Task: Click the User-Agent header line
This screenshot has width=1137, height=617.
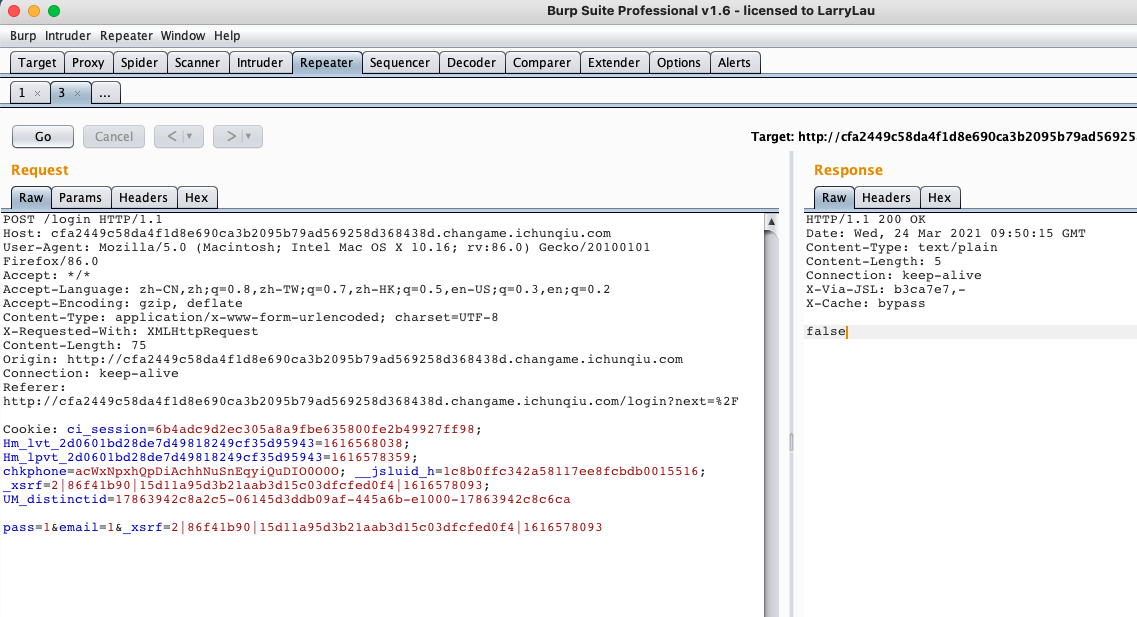Action: point(326,247)
